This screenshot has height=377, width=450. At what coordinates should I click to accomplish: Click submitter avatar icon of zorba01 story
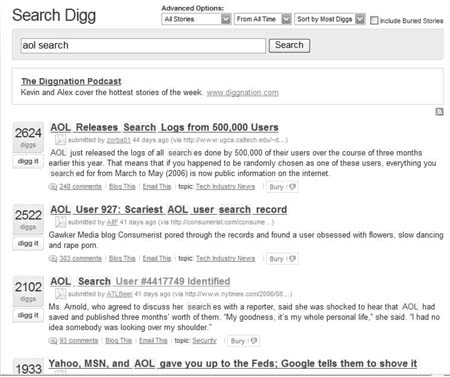60,140
